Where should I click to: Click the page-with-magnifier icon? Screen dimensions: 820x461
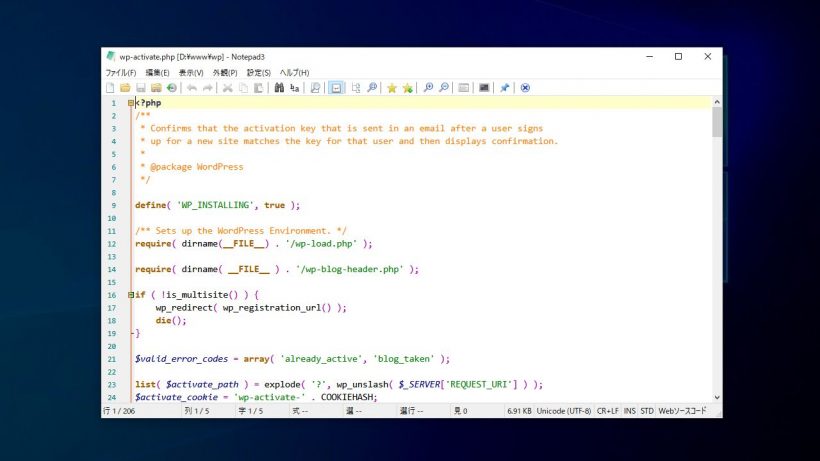pyautogui.click(x=315, y=88)
